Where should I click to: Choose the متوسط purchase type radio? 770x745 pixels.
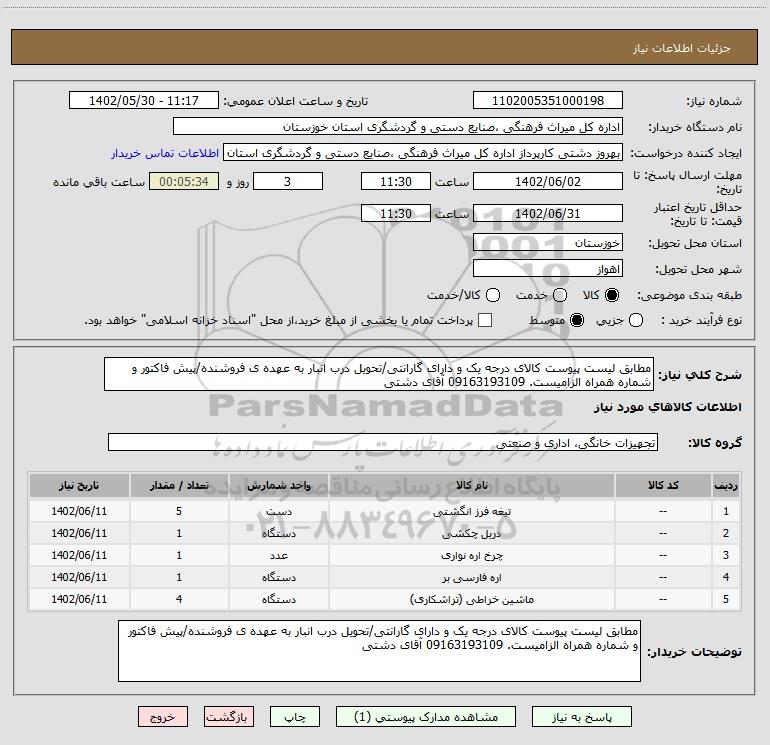click(577, 321)
